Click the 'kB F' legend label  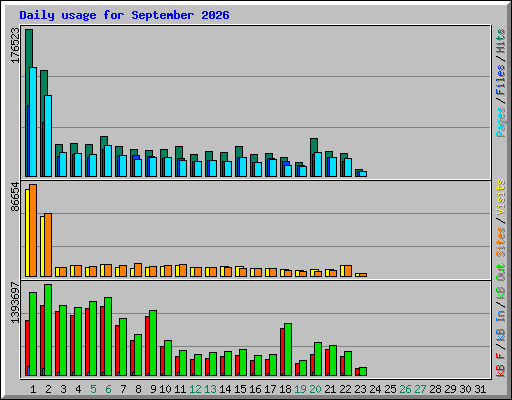point(501,364)
